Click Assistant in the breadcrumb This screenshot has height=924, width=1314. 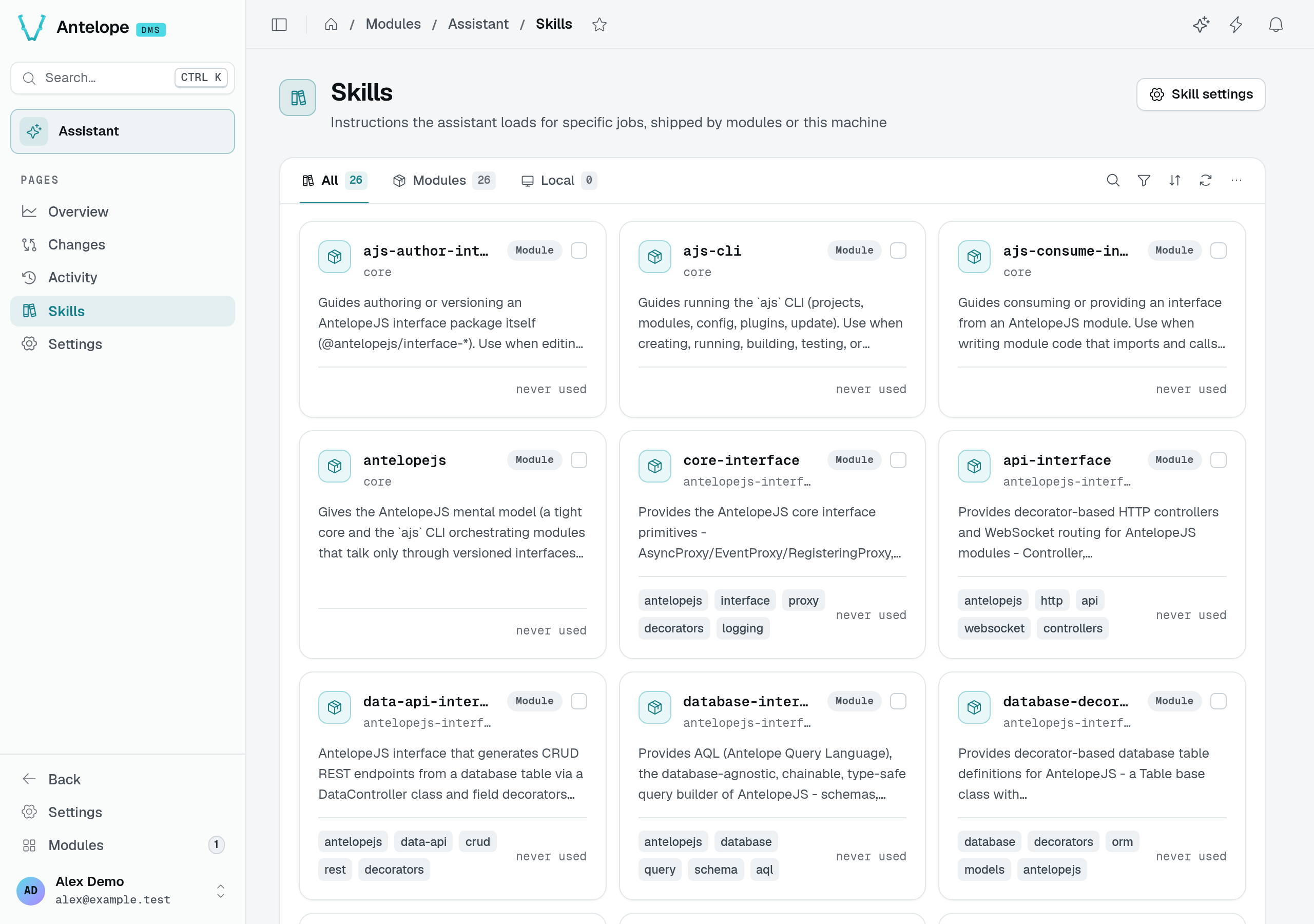[x=478, y=24]
